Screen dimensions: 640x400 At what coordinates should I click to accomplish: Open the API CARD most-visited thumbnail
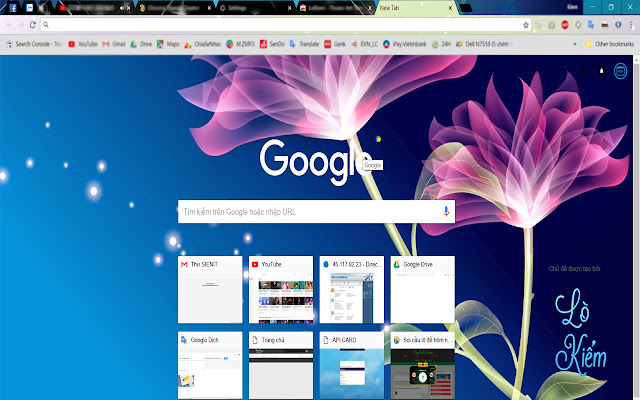[x=352, y=365]
